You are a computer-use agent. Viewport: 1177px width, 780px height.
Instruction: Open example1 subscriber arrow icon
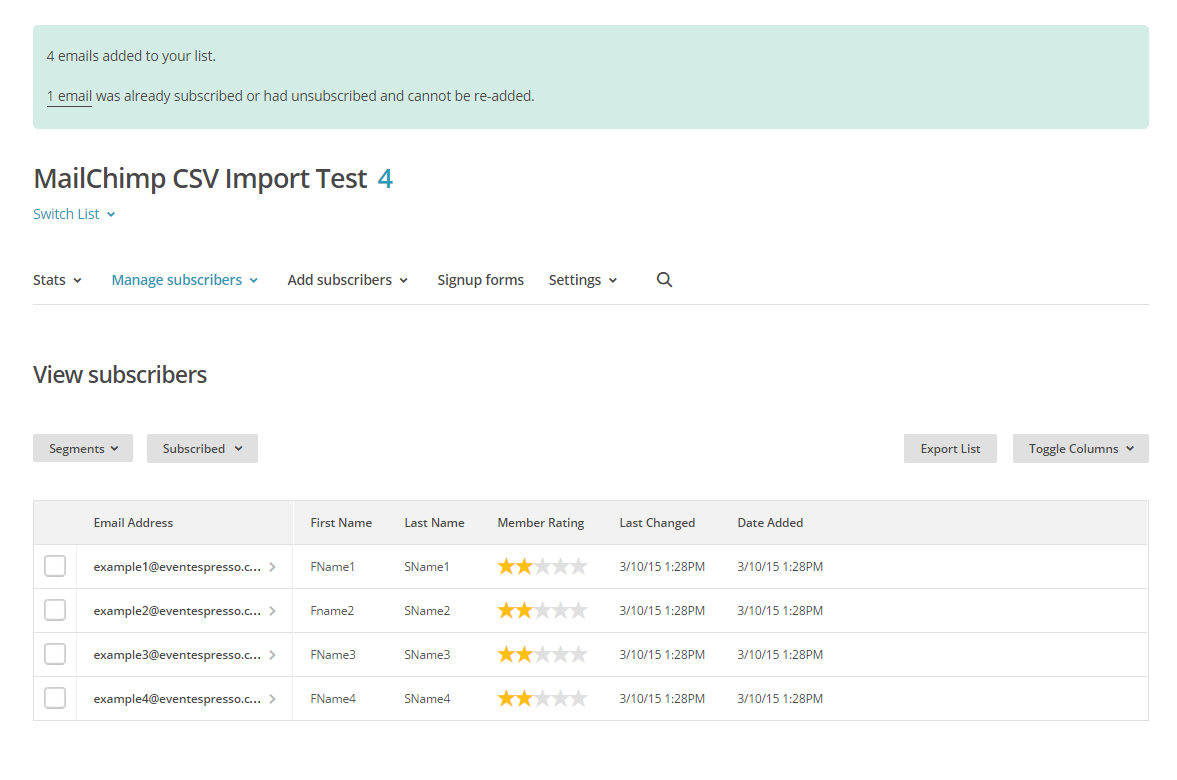tap(272, 567)
